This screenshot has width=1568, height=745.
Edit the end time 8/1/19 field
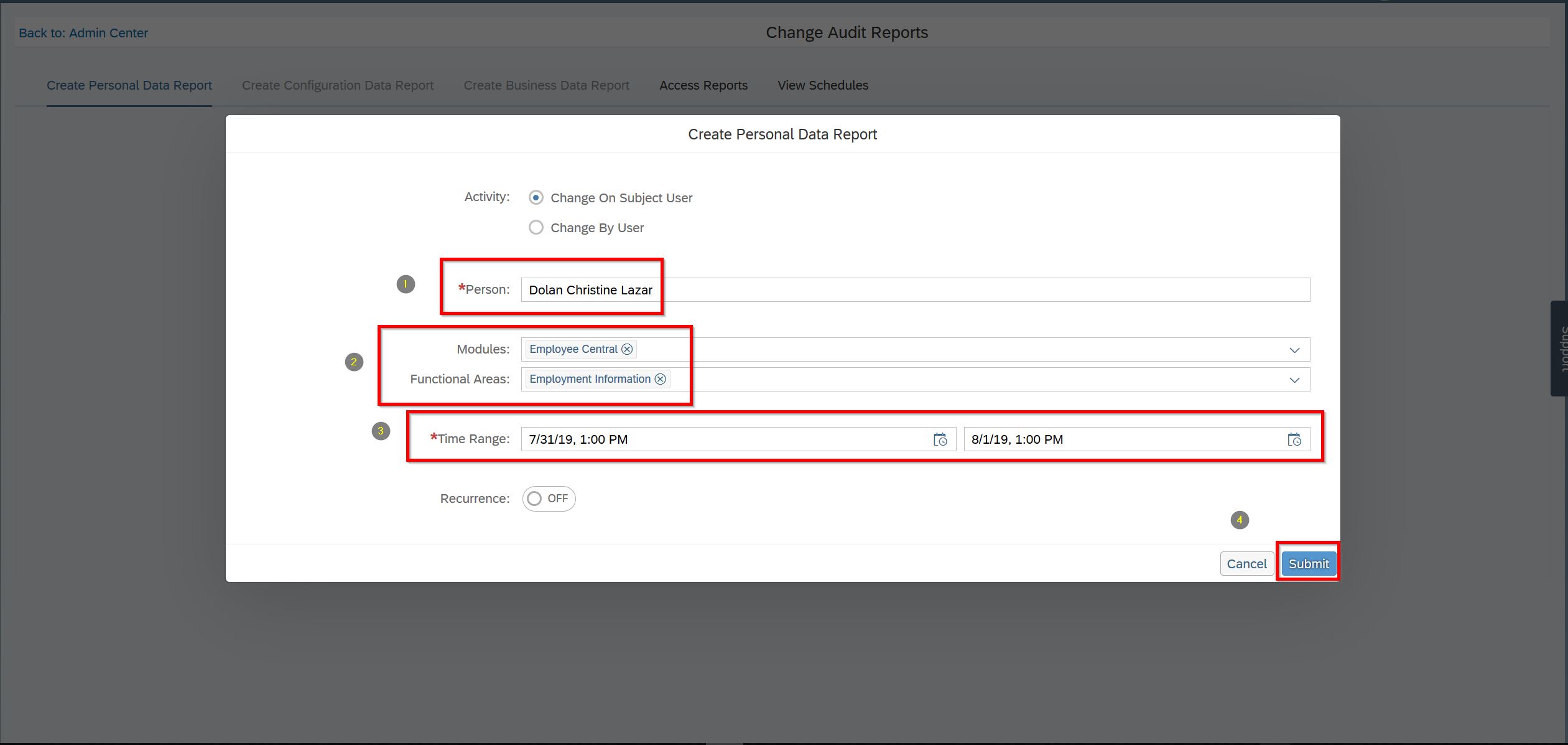tap(1137, 439)
